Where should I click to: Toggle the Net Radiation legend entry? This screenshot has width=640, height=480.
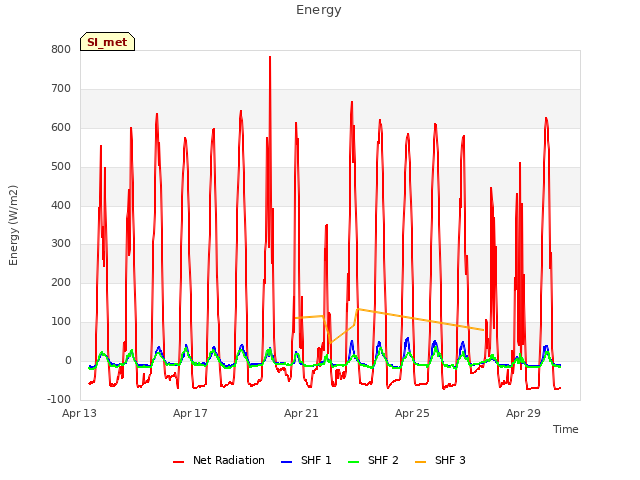pos(219,460)
